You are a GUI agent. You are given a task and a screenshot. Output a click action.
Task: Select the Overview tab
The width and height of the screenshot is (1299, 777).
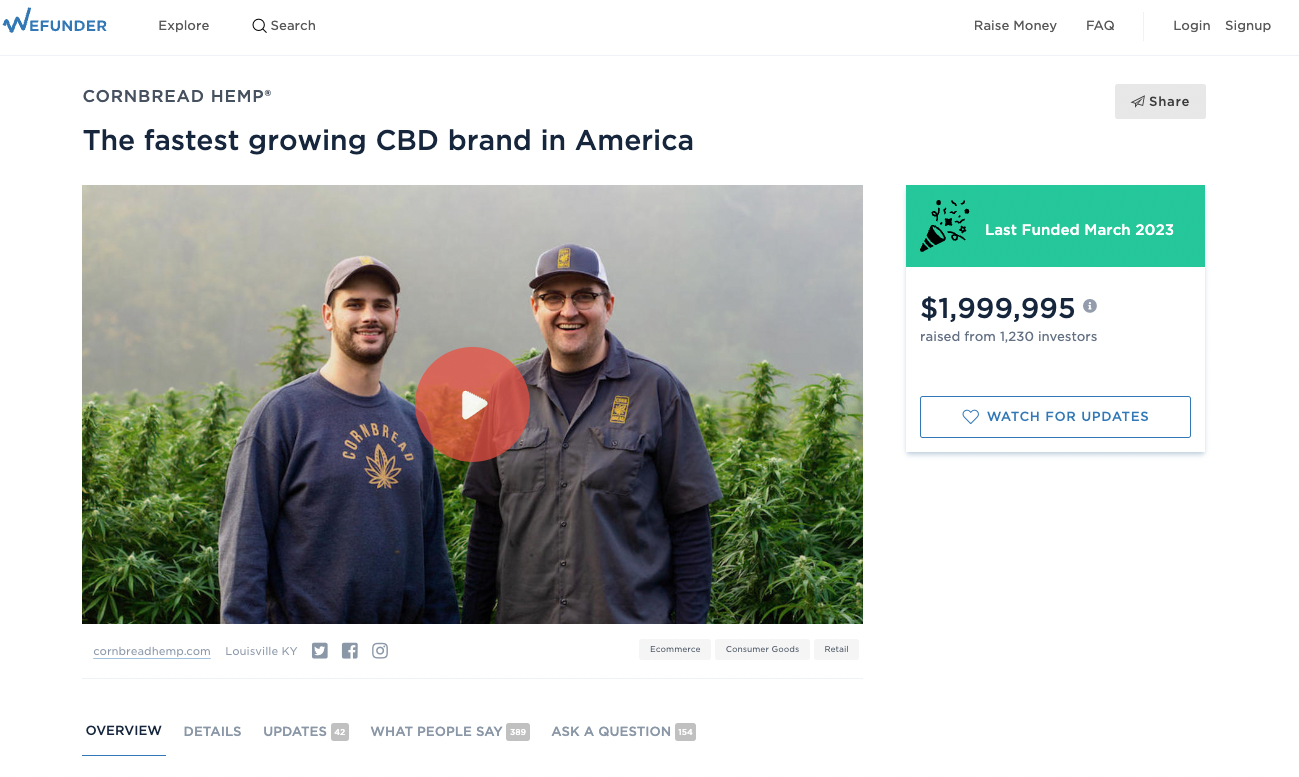coord(124,731)
